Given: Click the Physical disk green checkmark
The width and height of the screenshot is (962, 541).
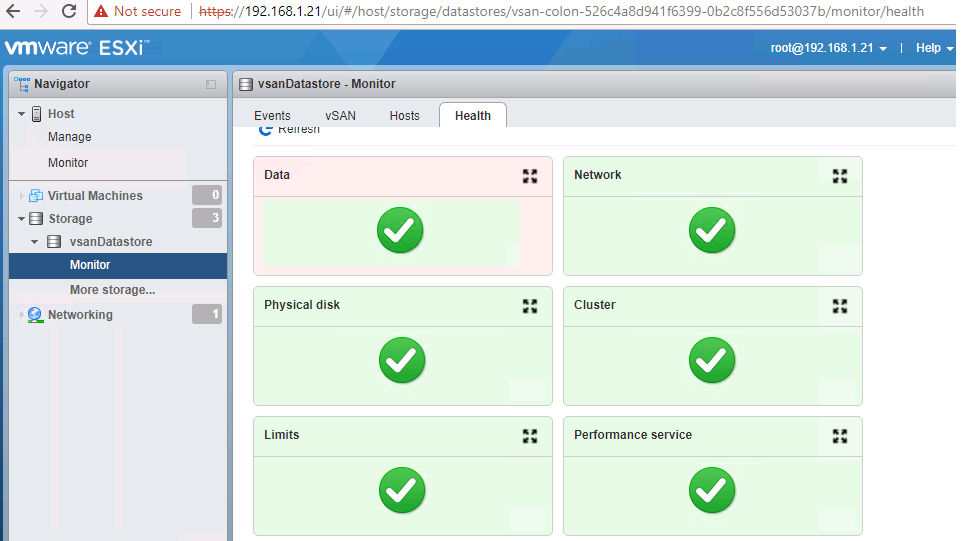Looking at the screenshot, I should point(402,360).
